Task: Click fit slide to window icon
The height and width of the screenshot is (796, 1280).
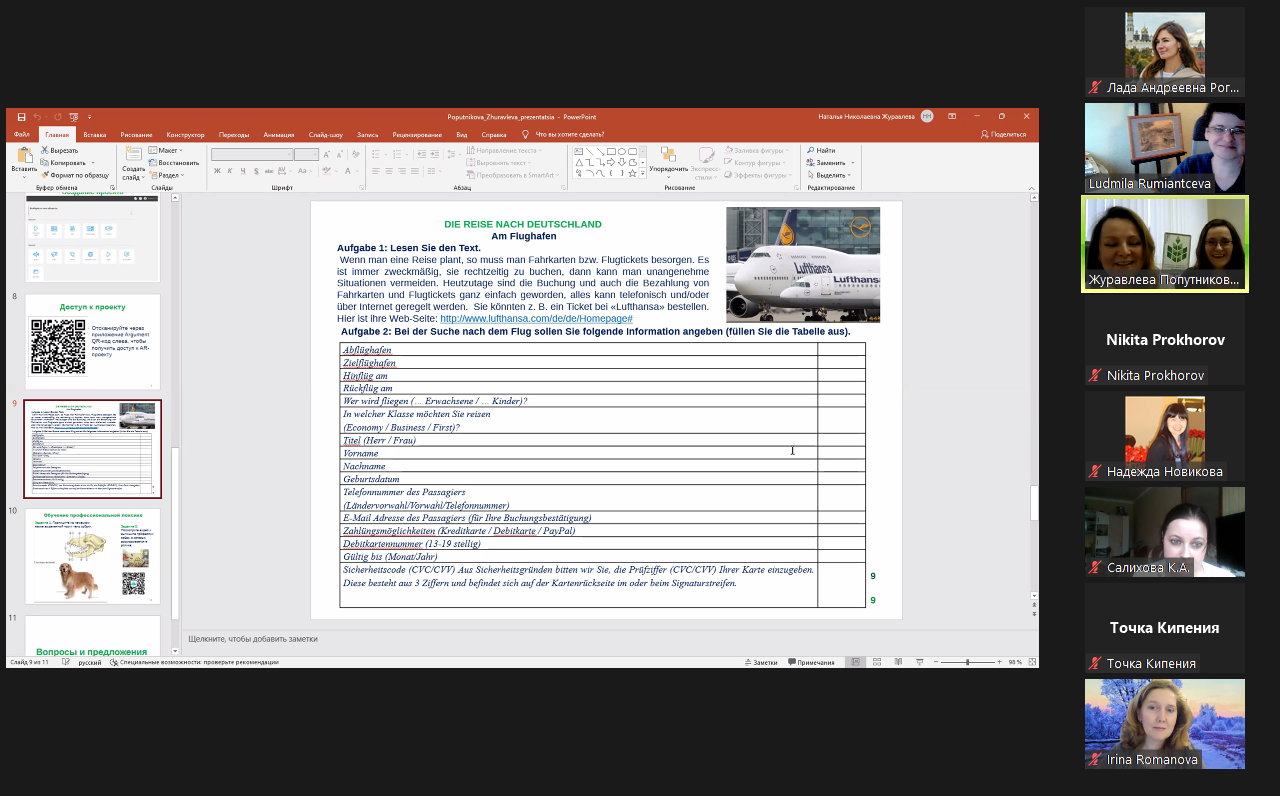Action: pos(1032,662)
